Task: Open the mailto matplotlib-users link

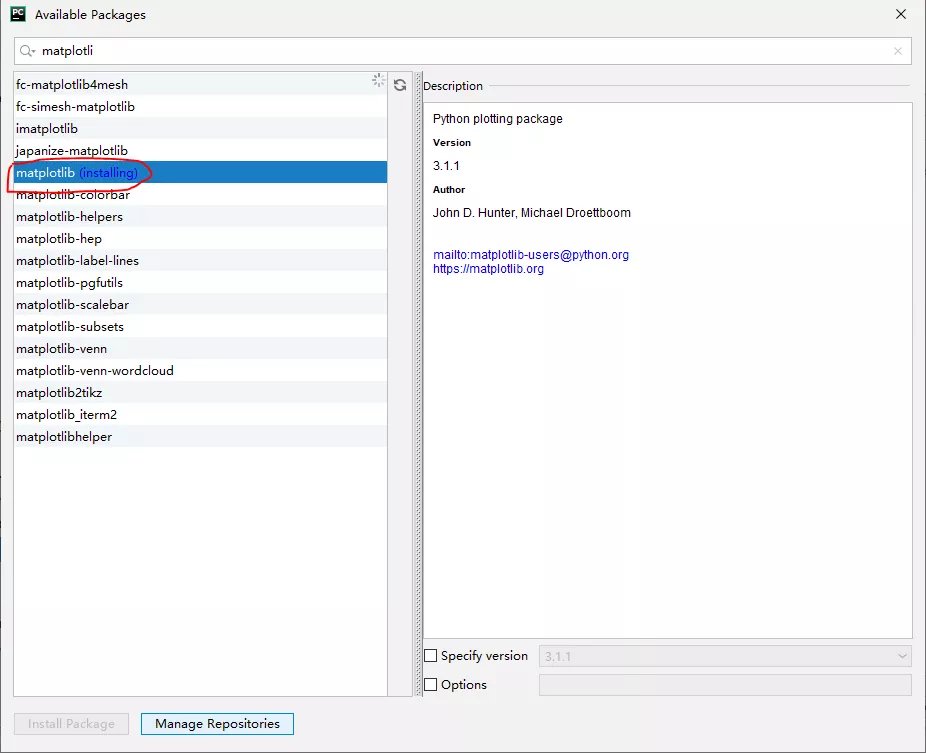Action: point(531,255)
